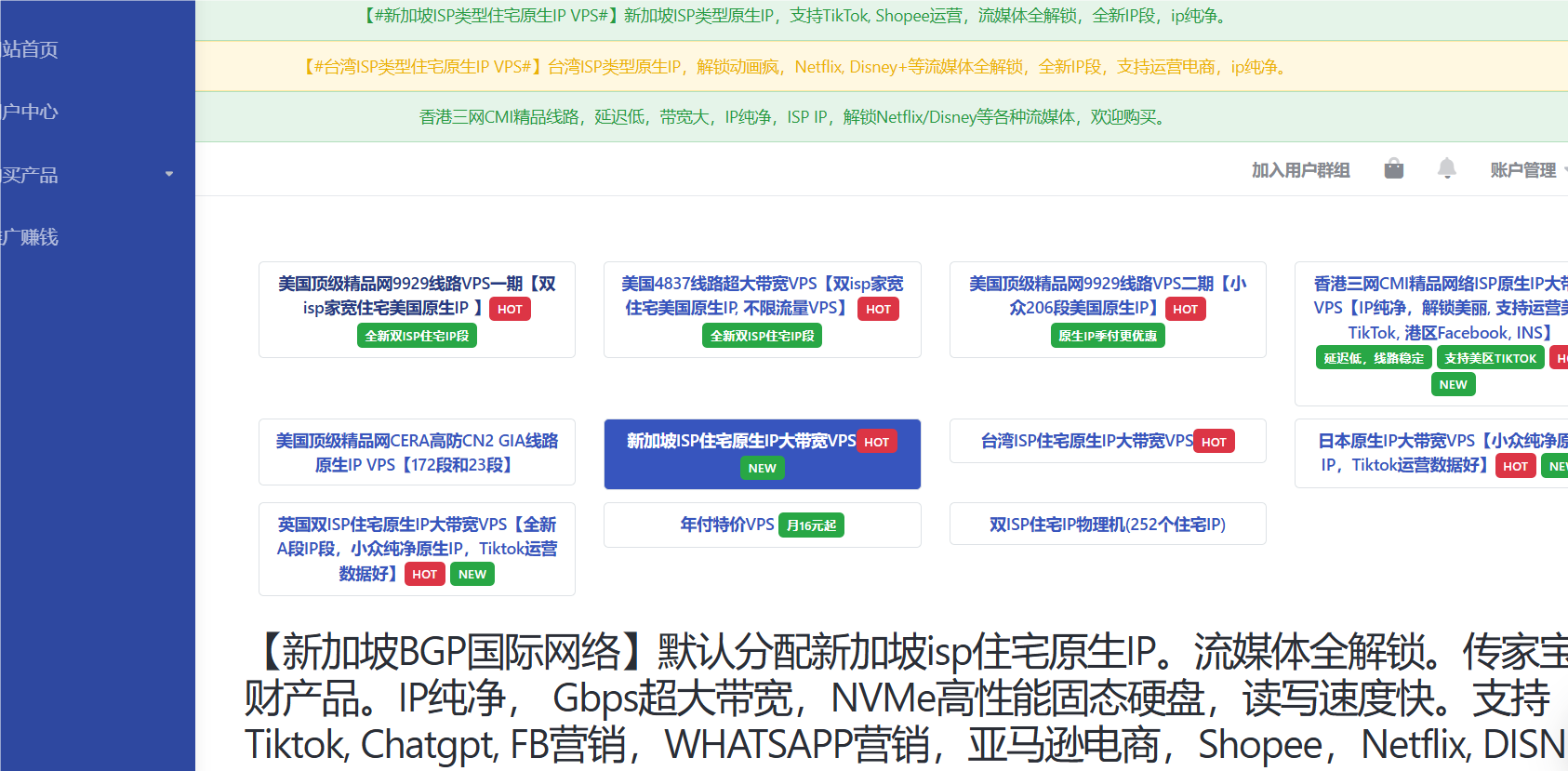This screenshot has width=1568, height=771.
Task: Click the 原生IP季付更优惠 green badge
Action: [x=1108, y=336]
